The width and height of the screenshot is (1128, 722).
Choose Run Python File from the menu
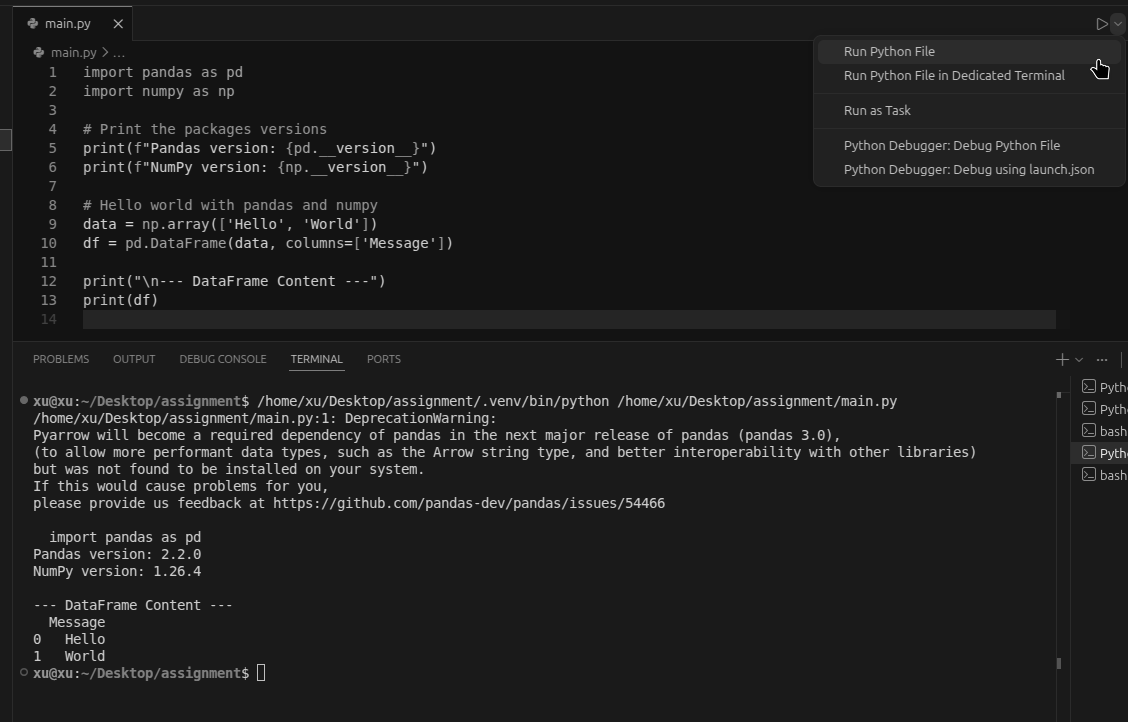pos(968,52)
